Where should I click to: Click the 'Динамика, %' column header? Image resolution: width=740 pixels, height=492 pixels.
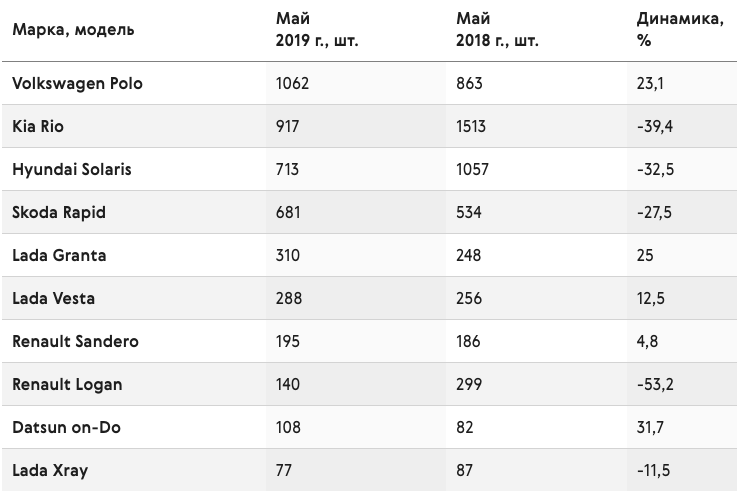[x=680, y=29]
